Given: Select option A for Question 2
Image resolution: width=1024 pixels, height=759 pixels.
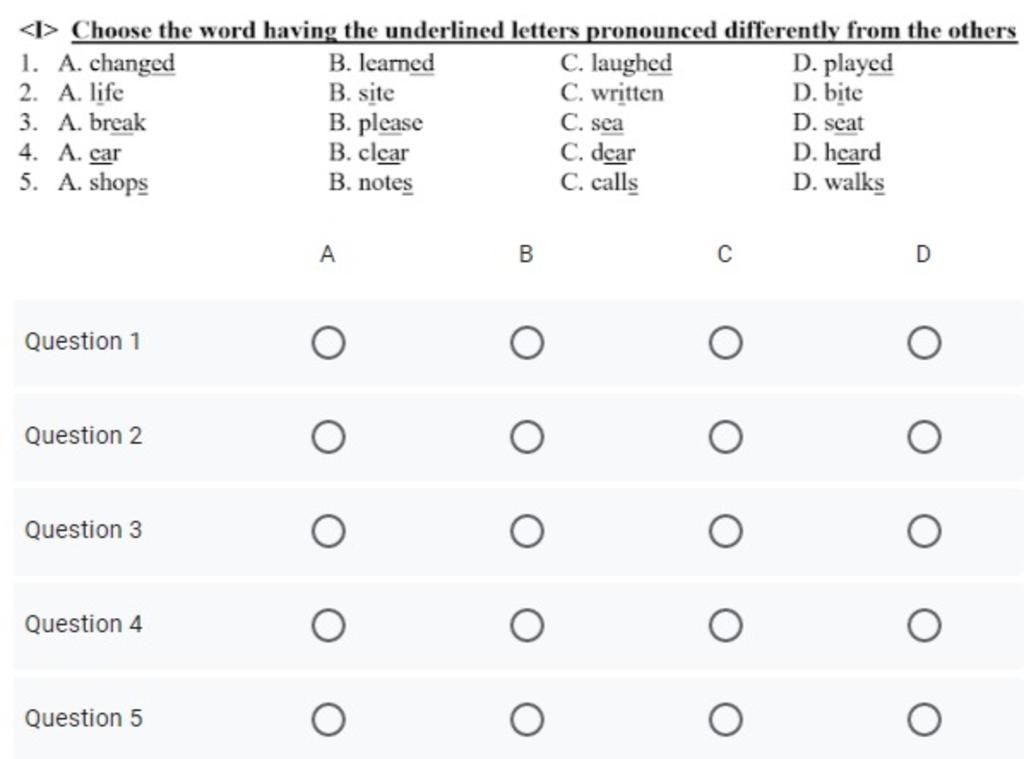Looking at the screenshot, I should (x=328, y=437).
